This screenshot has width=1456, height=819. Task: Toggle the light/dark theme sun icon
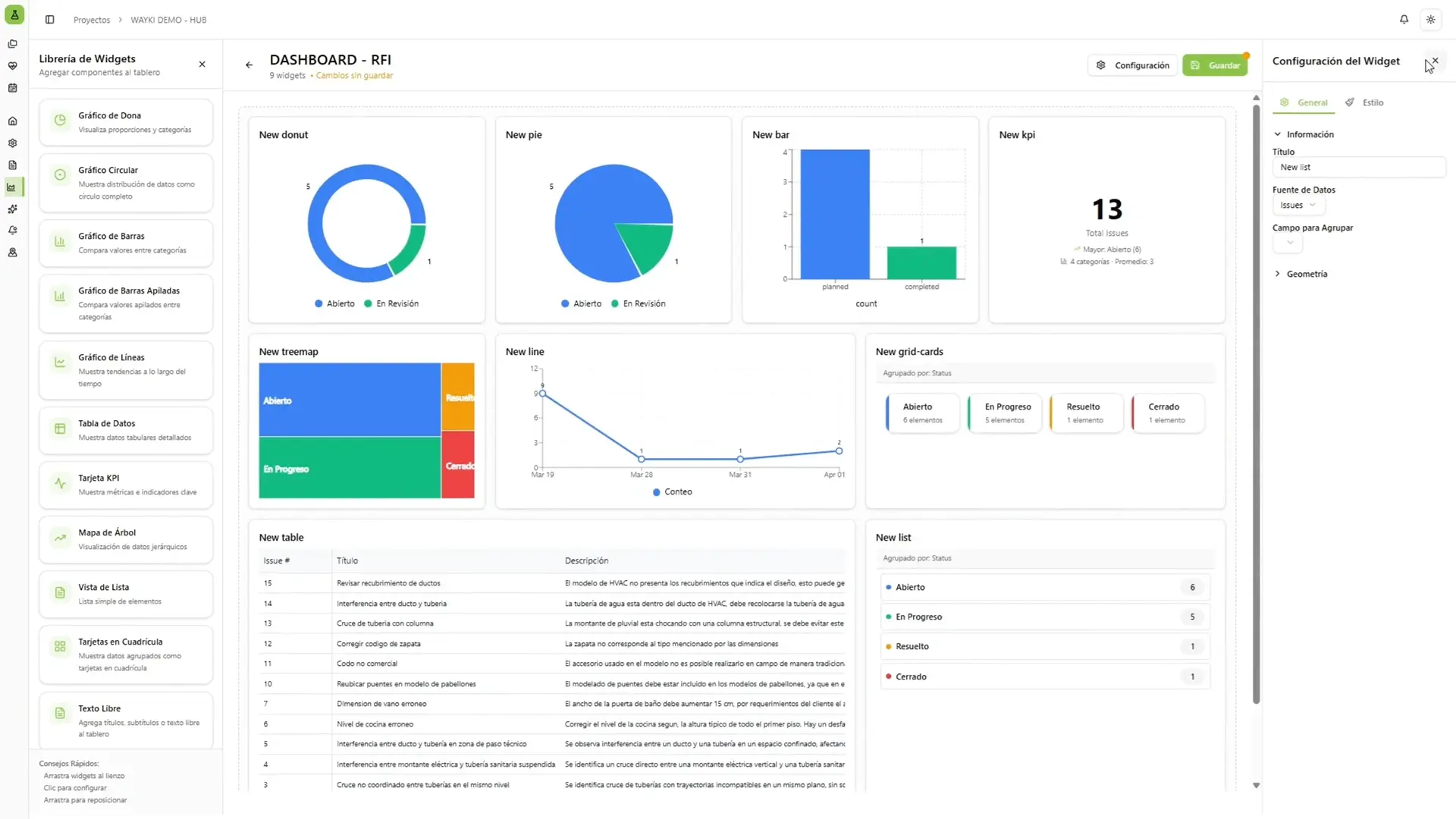coord(1430,20)
